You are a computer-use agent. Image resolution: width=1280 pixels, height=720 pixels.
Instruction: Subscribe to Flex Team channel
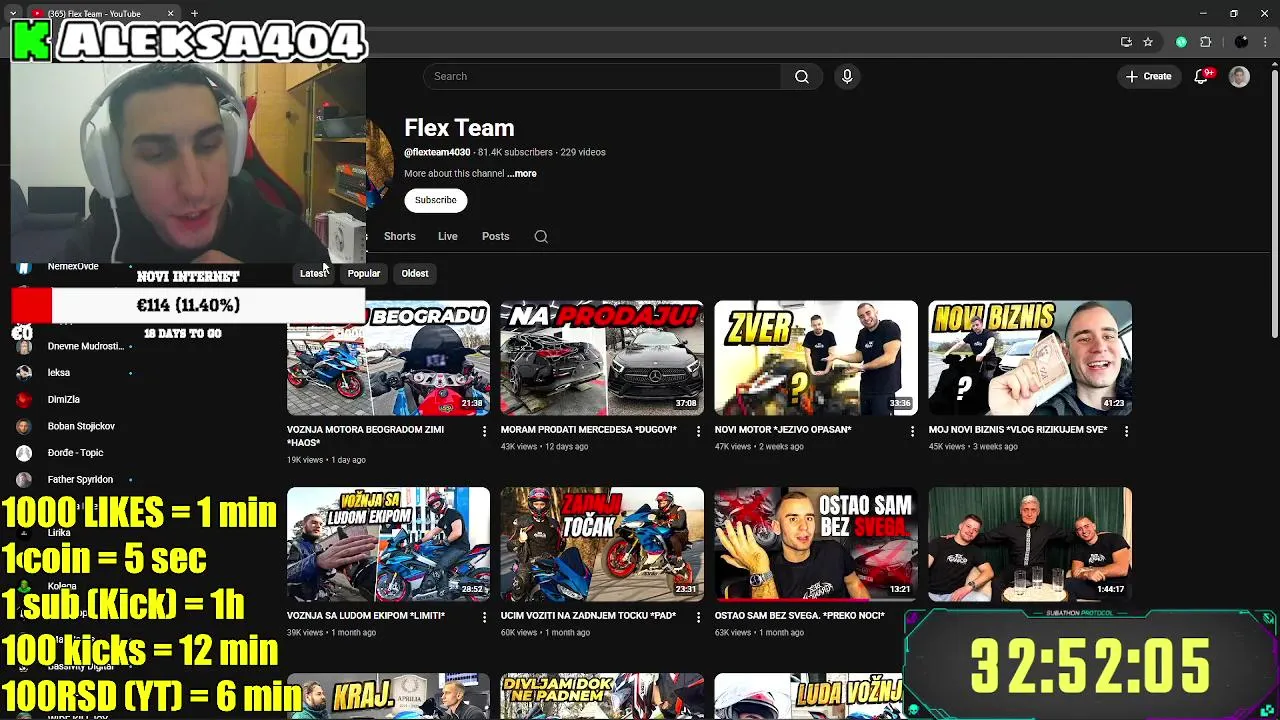click(435, 200)
